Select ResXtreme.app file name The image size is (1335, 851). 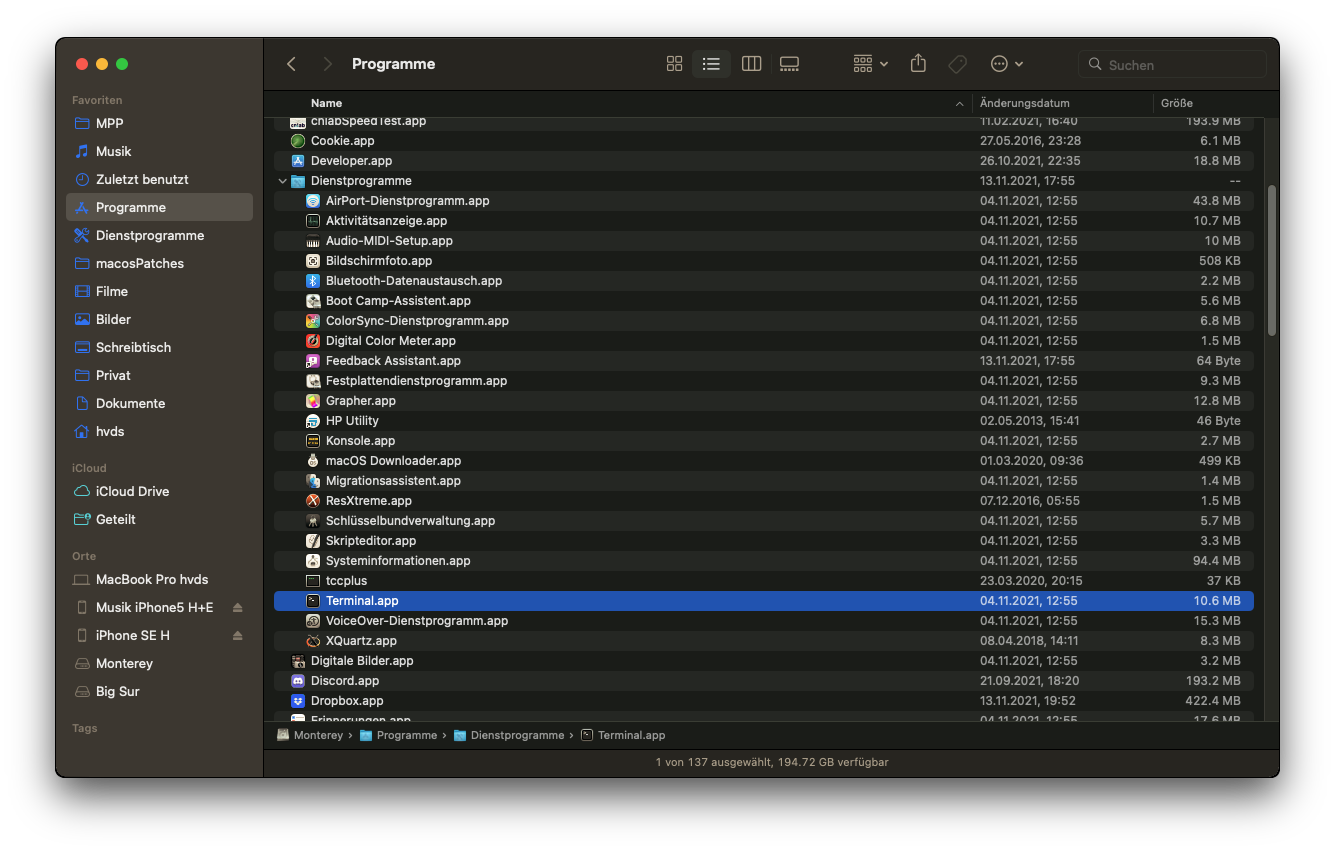(x=368, y=501)
